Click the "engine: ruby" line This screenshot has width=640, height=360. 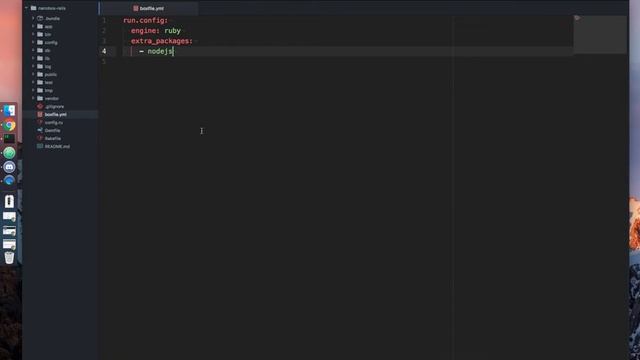pyautogui.click(x=156, y=31)
